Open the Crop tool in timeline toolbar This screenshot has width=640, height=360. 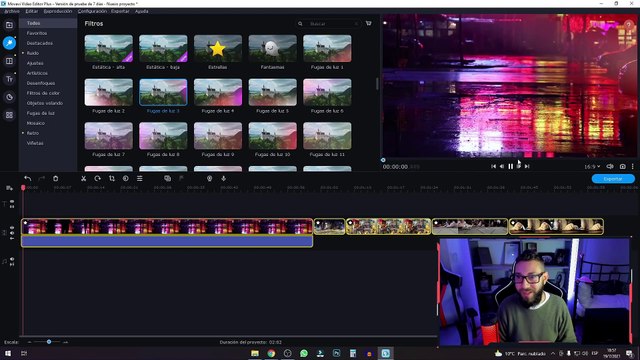coord(111,178)
